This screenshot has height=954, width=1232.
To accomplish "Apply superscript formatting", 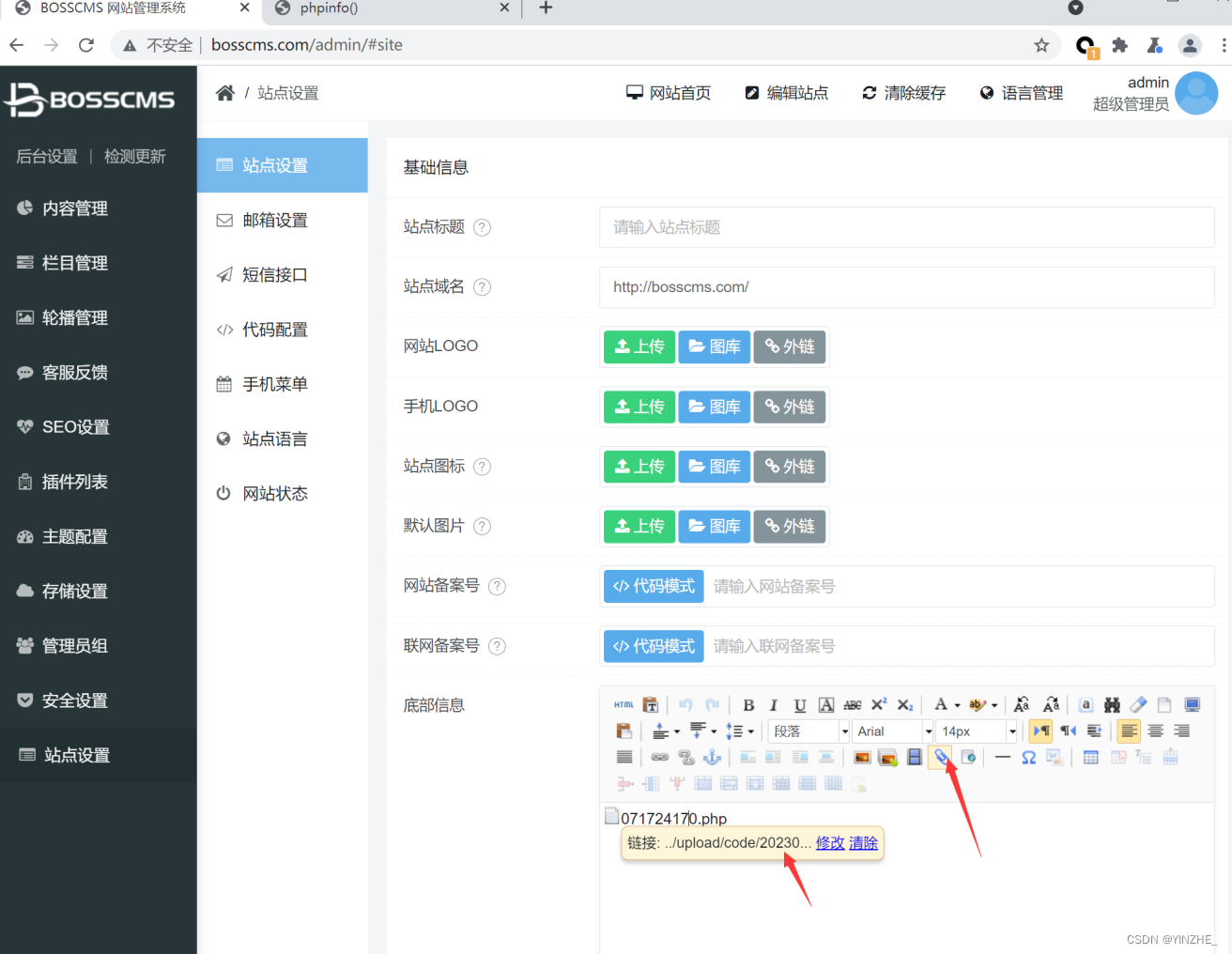I will (879, 705).
